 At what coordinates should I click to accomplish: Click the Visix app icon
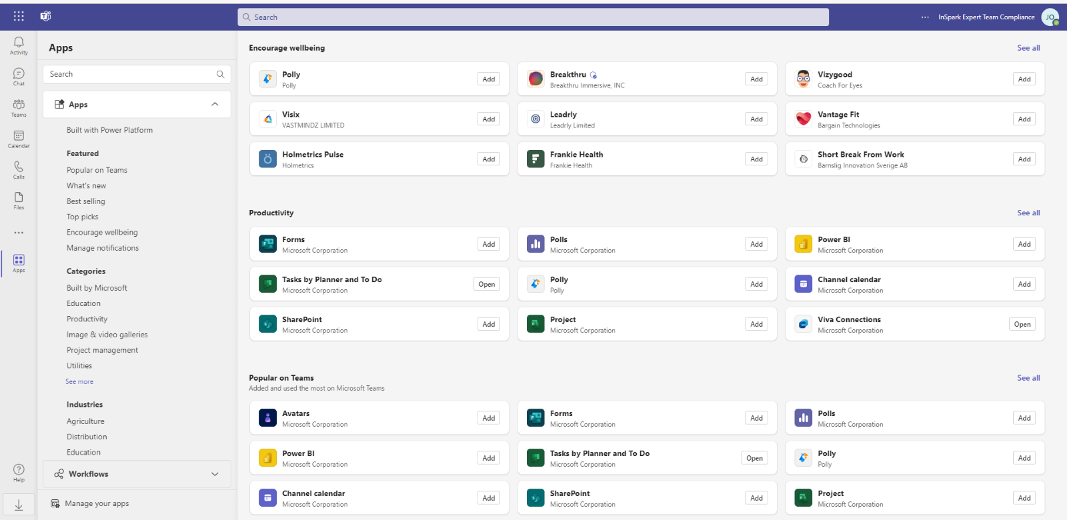coord(268,119)
